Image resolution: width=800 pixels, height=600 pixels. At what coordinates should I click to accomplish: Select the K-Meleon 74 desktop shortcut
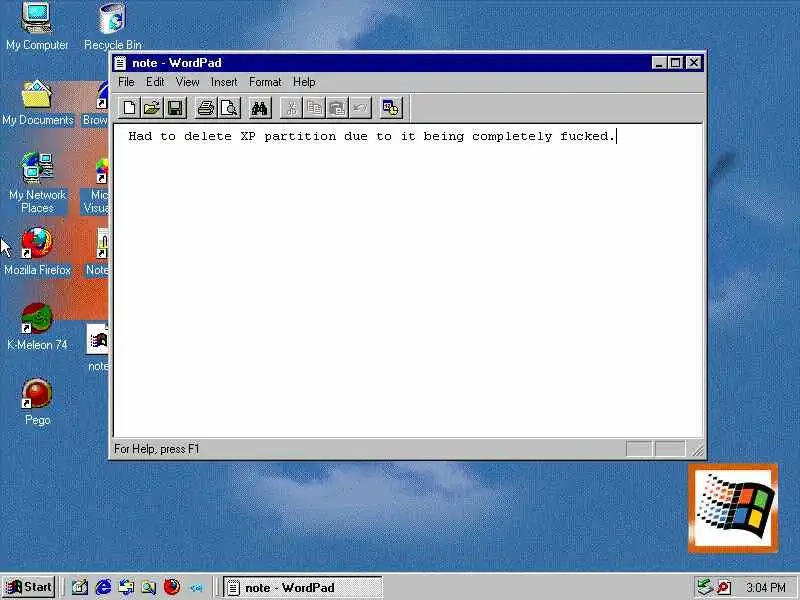click(x=37, y=327)
